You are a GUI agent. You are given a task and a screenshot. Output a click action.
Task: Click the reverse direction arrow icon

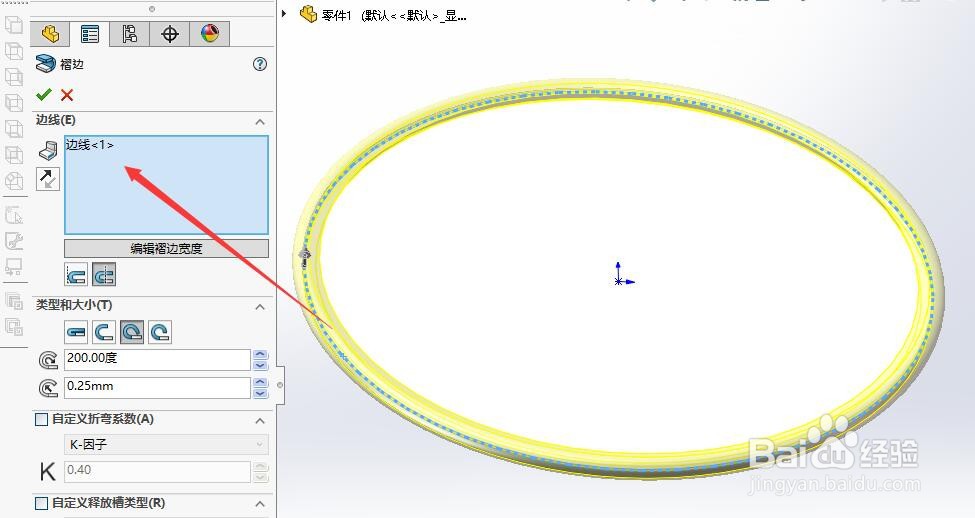tap(48, 178)
